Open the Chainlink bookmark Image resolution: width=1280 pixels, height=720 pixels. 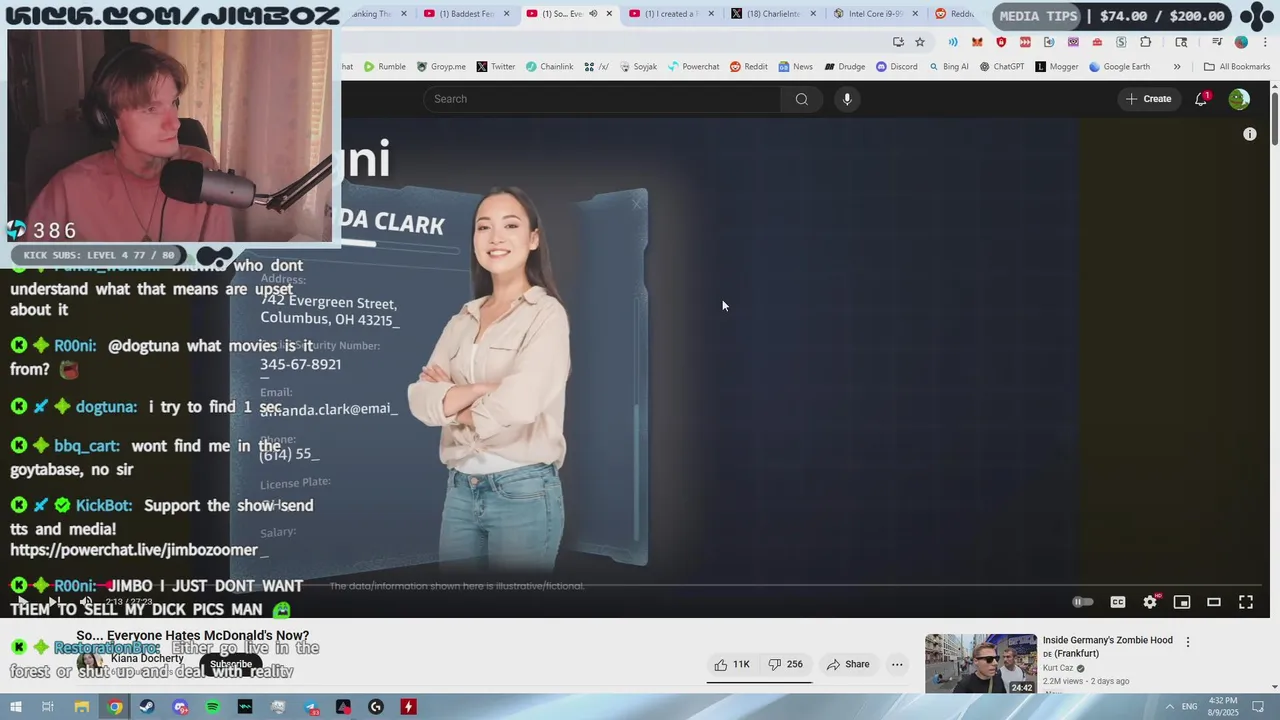point(550,67)
